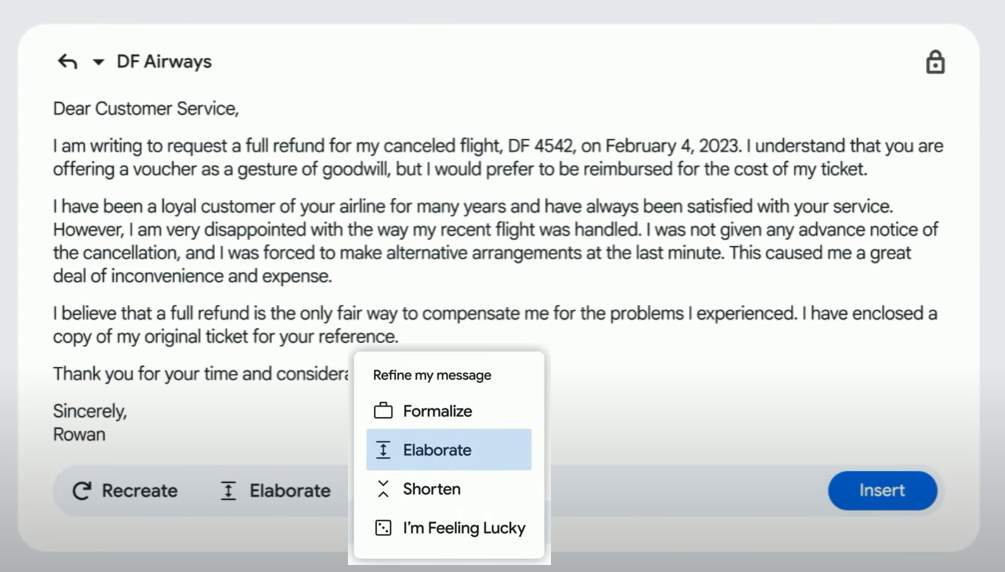Pick Shorten in the refine menu
The image size is (1005, 572).
coord(432,489)
